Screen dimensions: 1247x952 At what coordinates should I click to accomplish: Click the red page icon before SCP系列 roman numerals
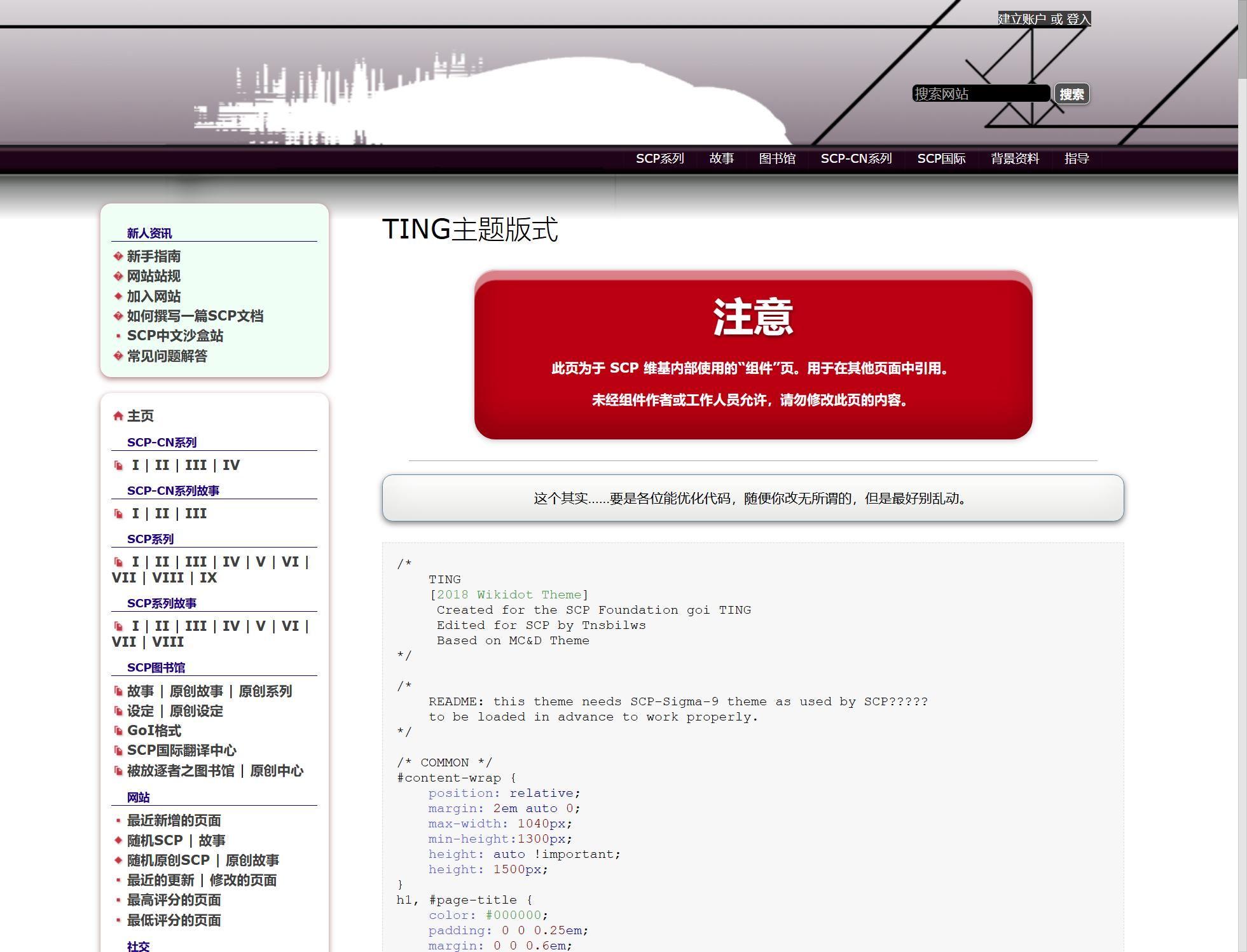pyautogui.click(x=118, y=562)
